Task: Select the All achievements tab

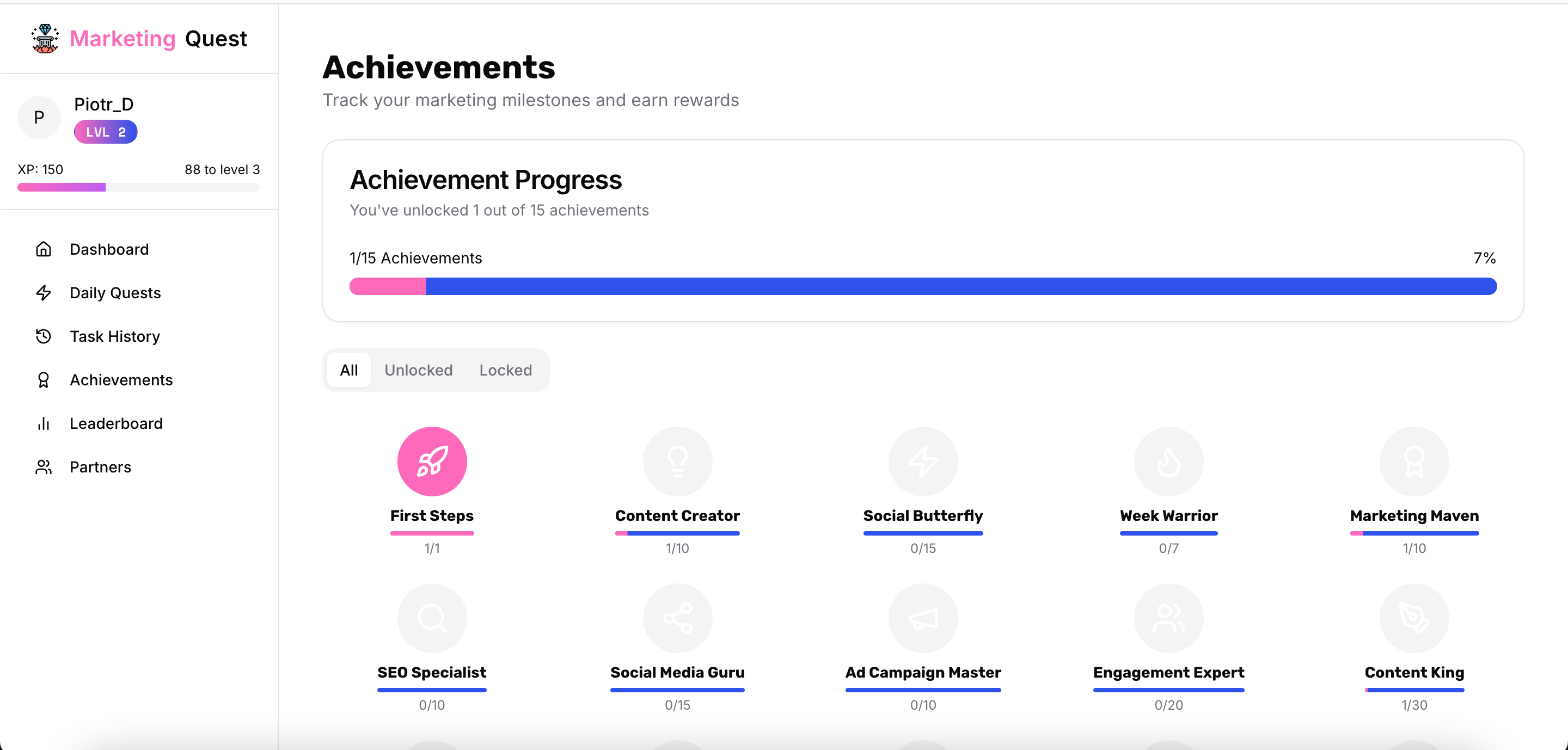Action: click(349, 370)
